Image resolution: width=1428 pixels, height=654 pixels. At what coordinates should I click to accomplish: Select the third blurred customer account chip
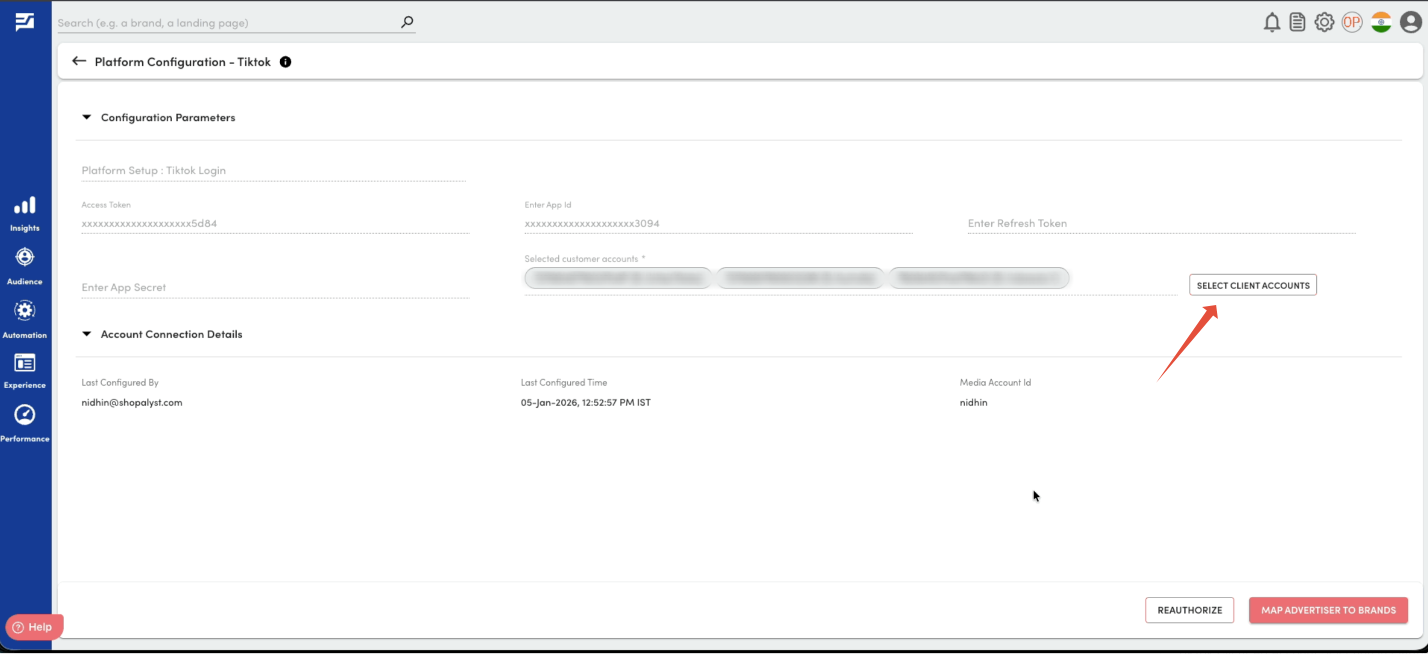pyautogui.click(x=979, y=278)
